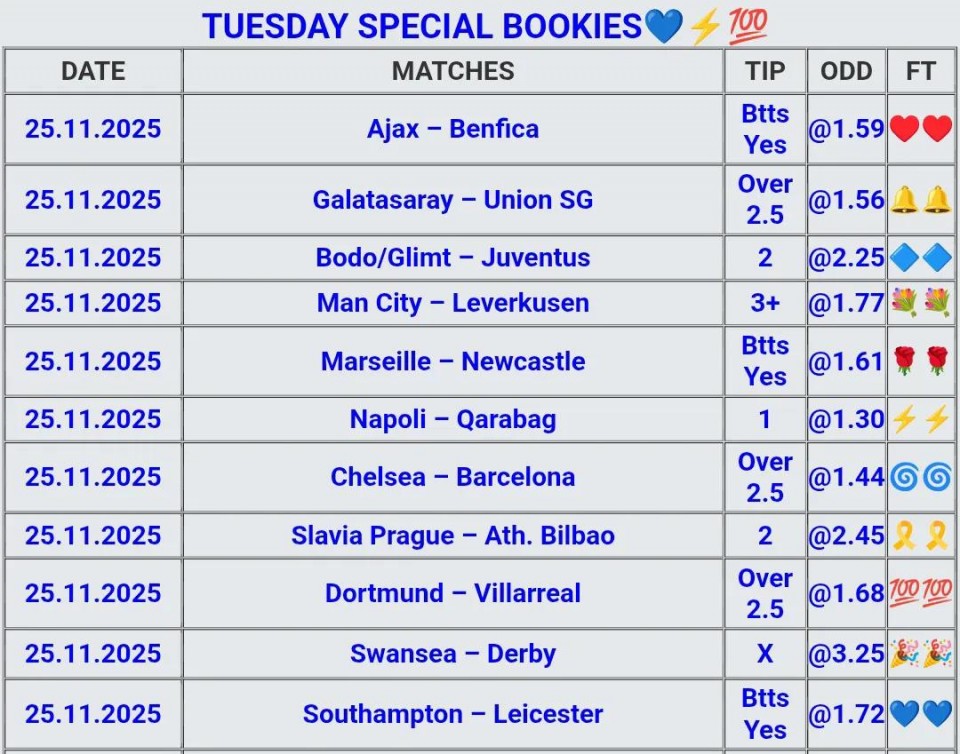The width and height of the screenshot is (960, 754).
Task: Select the Swansea – Derby match
Action: coord(453,654)
